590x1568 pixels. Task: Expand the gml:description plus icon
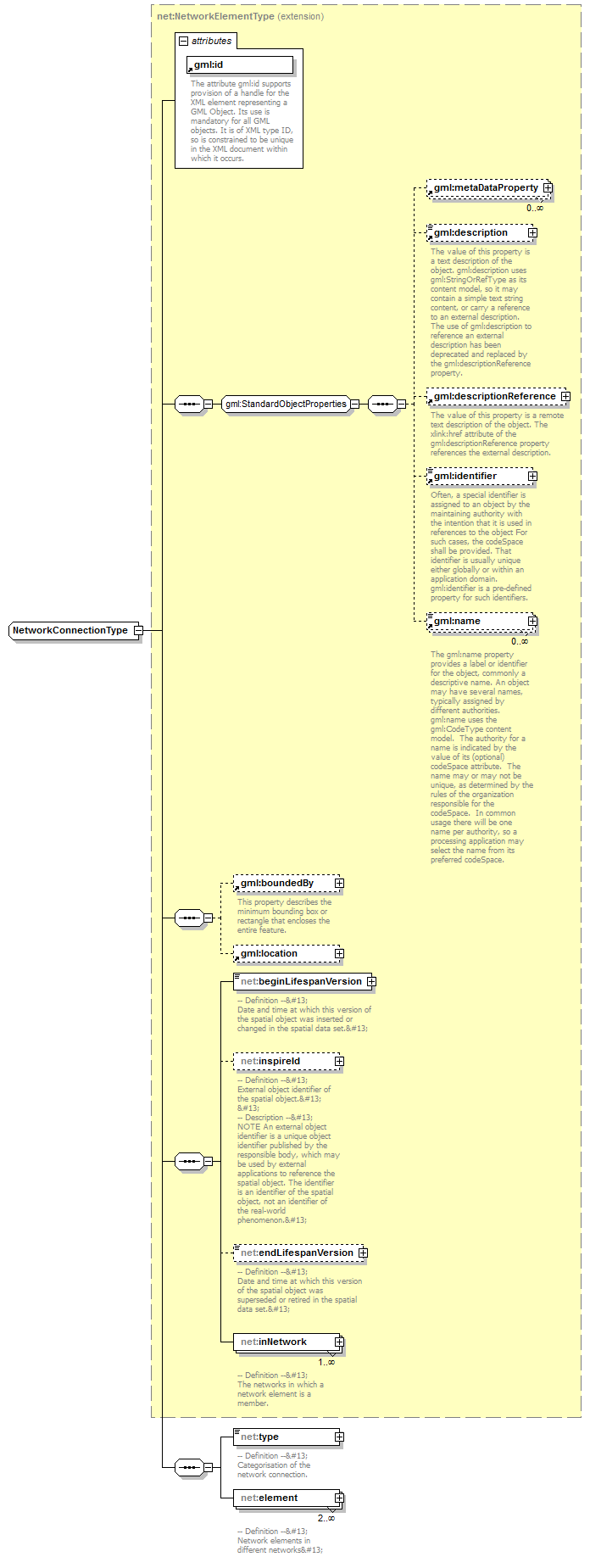click(532, 232)
